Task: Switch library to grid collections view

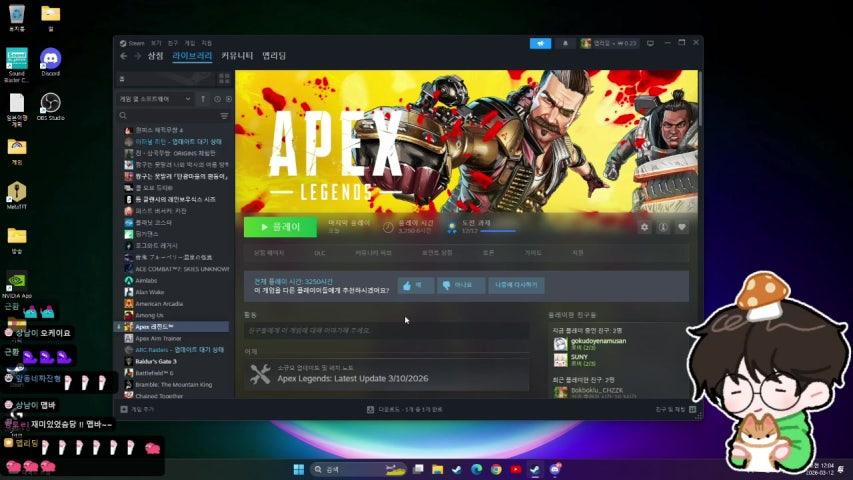Action: 224,79
